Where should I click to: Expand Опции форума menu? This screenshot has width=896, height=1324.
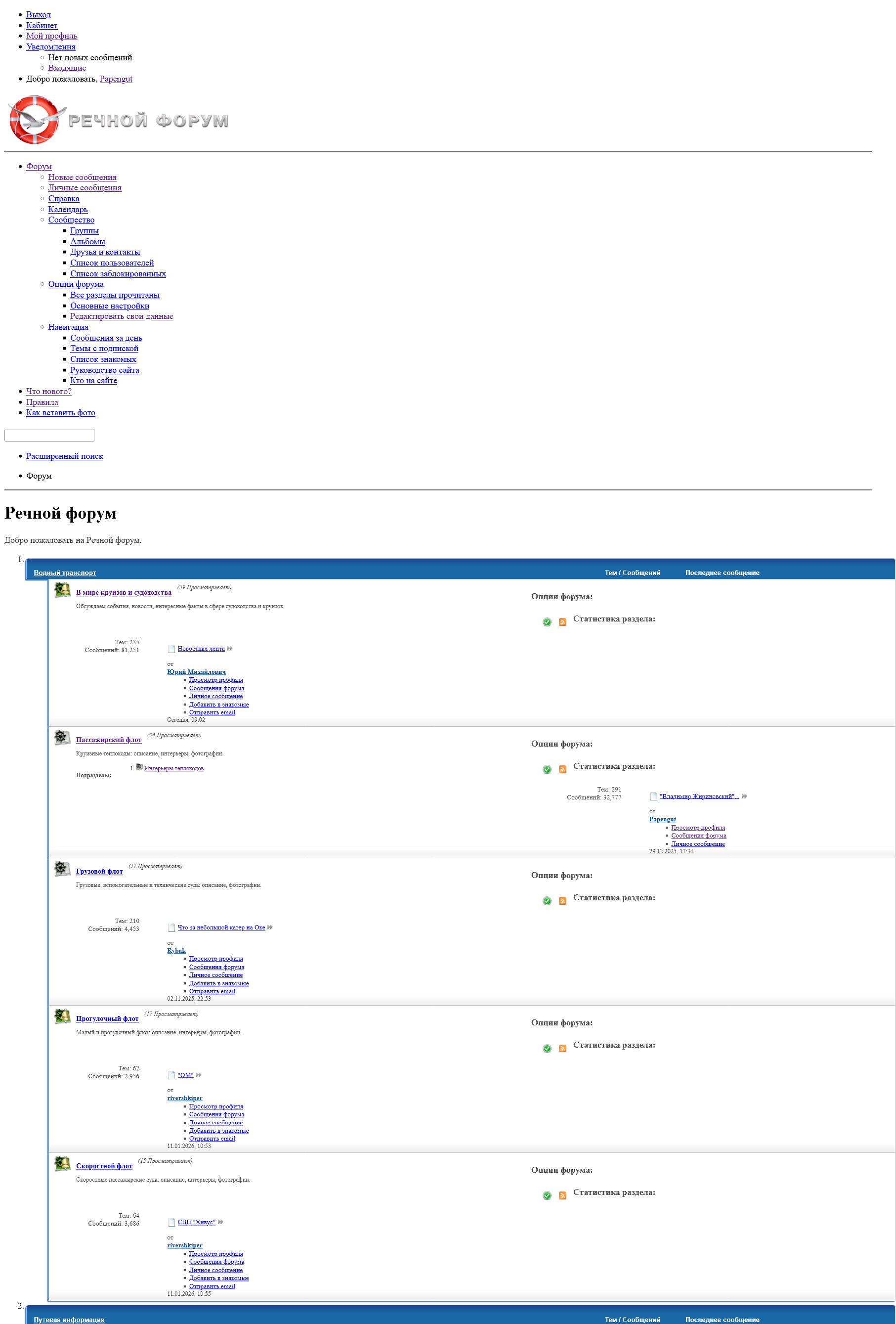click(76, 284)
